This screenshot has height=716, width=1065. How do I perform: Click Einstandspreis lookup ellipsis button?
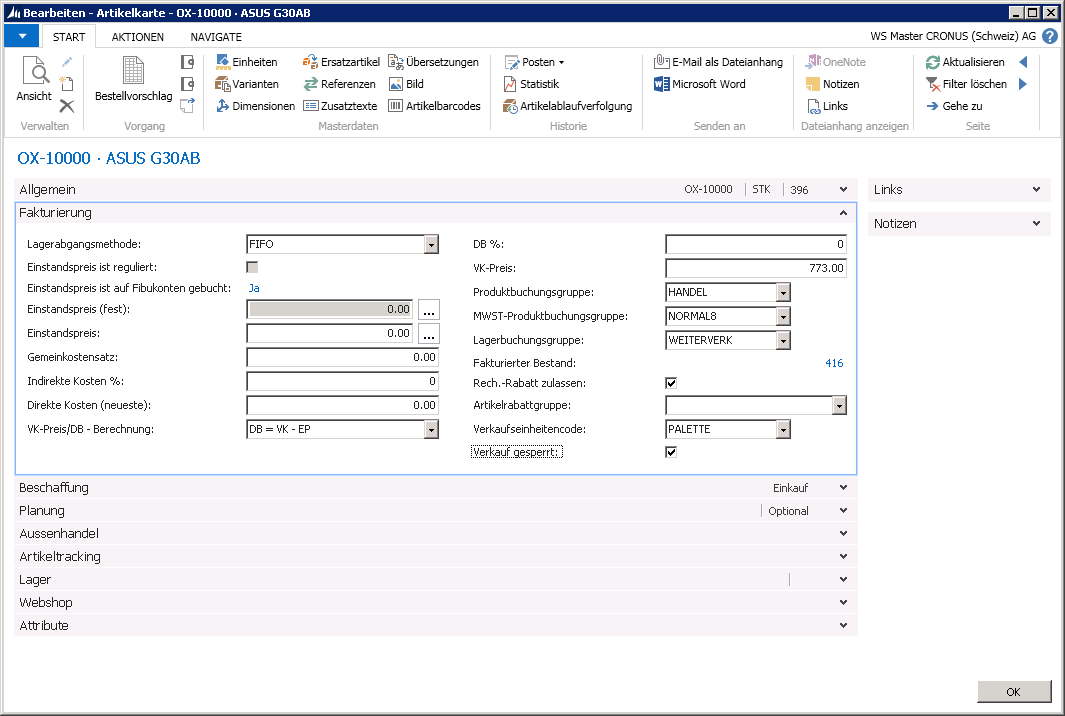pos(429,334)
